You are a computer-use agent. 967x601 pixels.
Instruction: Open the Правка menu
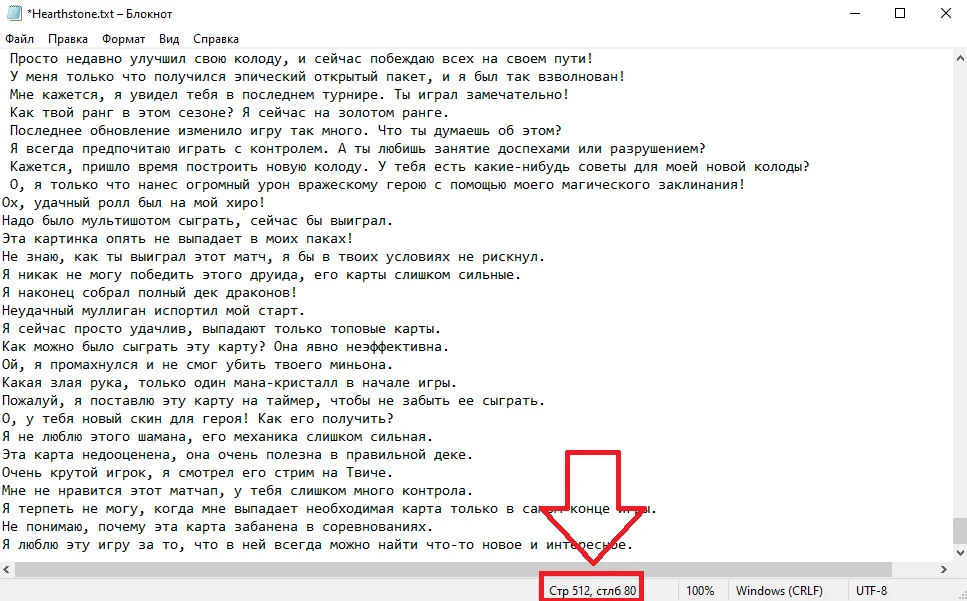pyautogui.click(x=68, y=39)
